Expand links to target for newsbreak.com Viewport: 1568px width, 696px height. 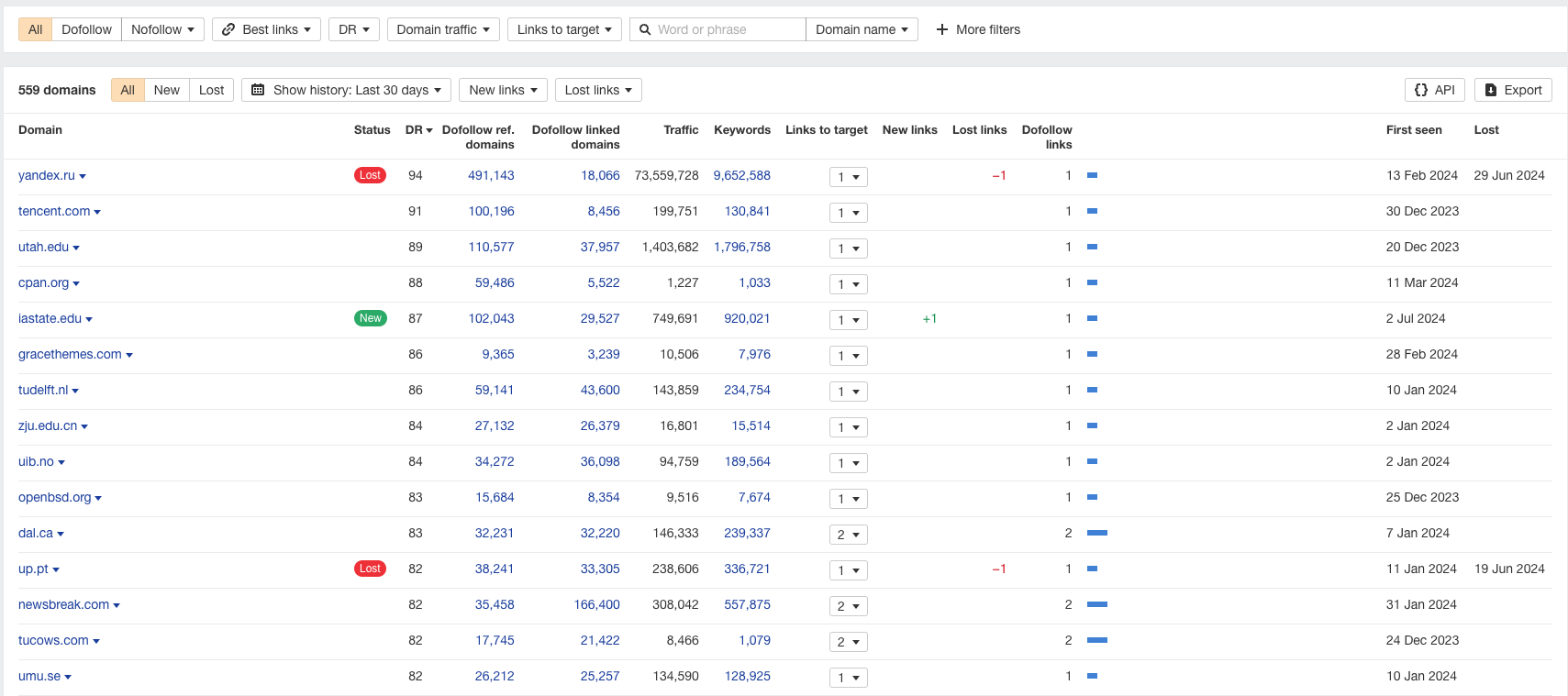point(848,606)
